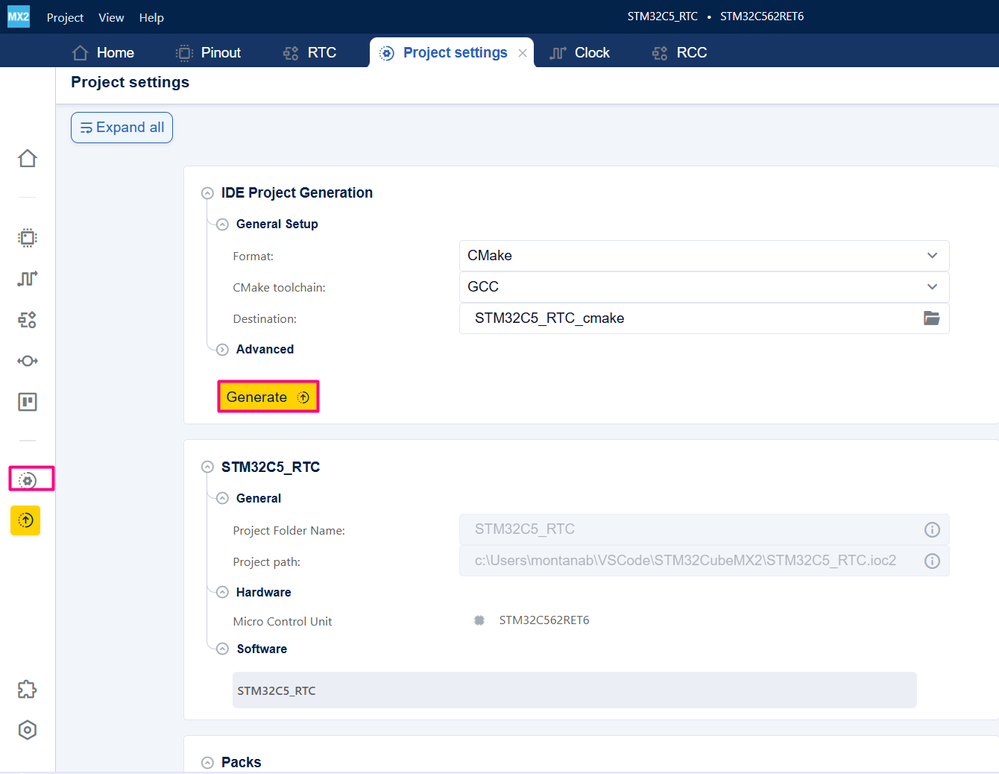Click the Project Folder Name field

pyautogui.click(x=704, y=529)
